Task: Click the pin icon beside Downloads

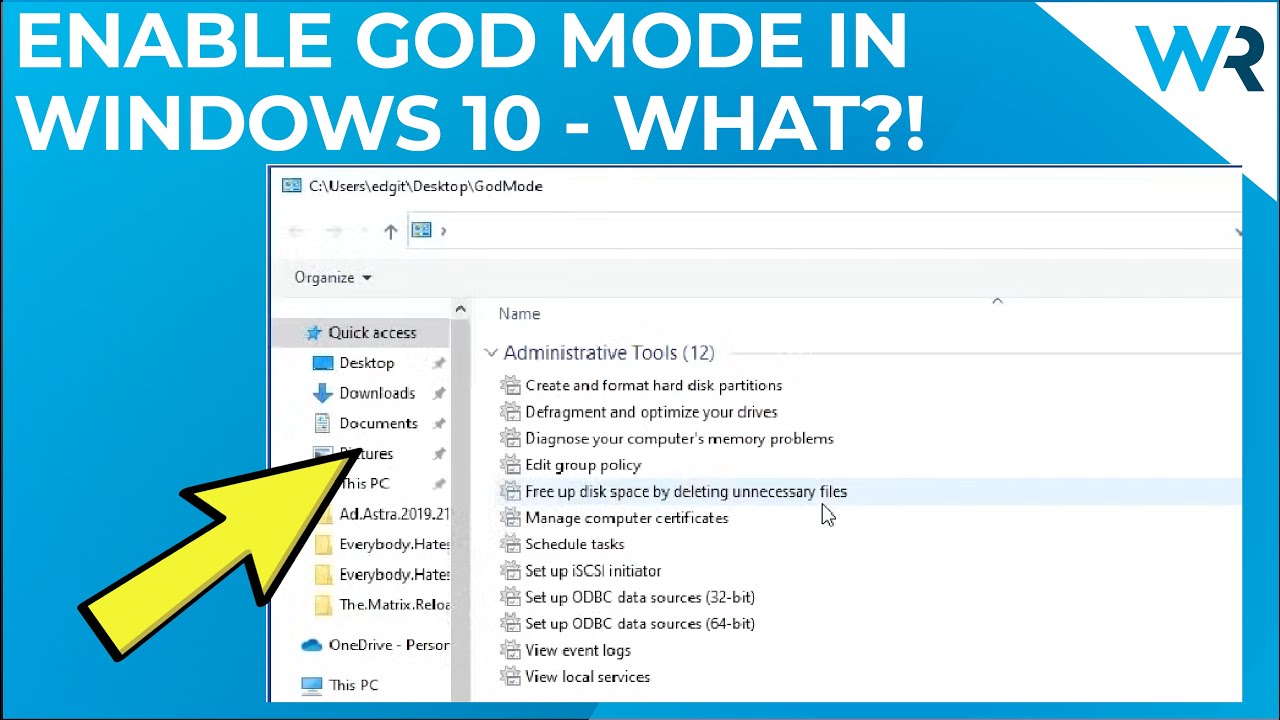Action: pyautogui.click(x=438, y=393)
